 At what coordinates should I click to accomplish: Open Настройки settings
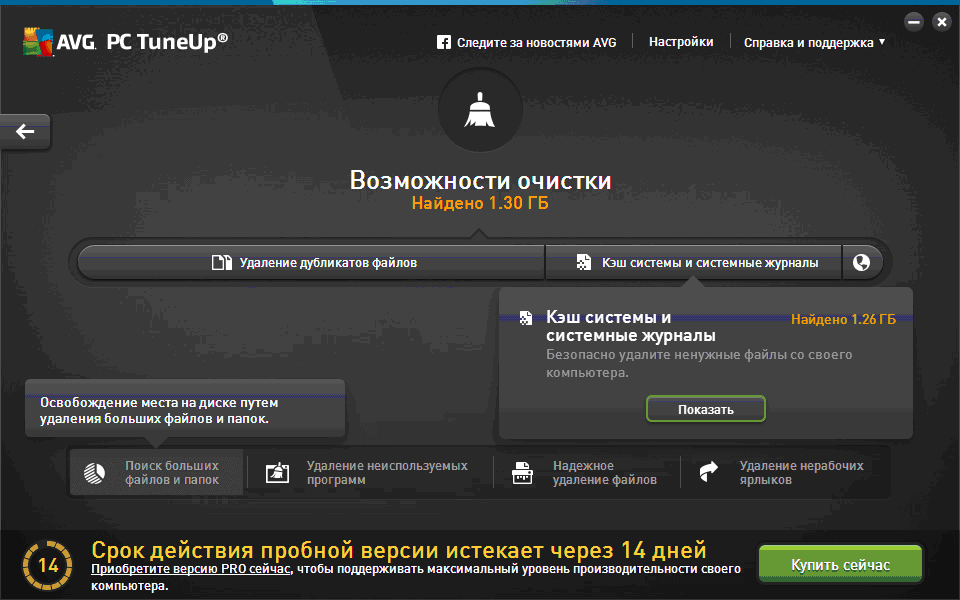pos(681,42)
